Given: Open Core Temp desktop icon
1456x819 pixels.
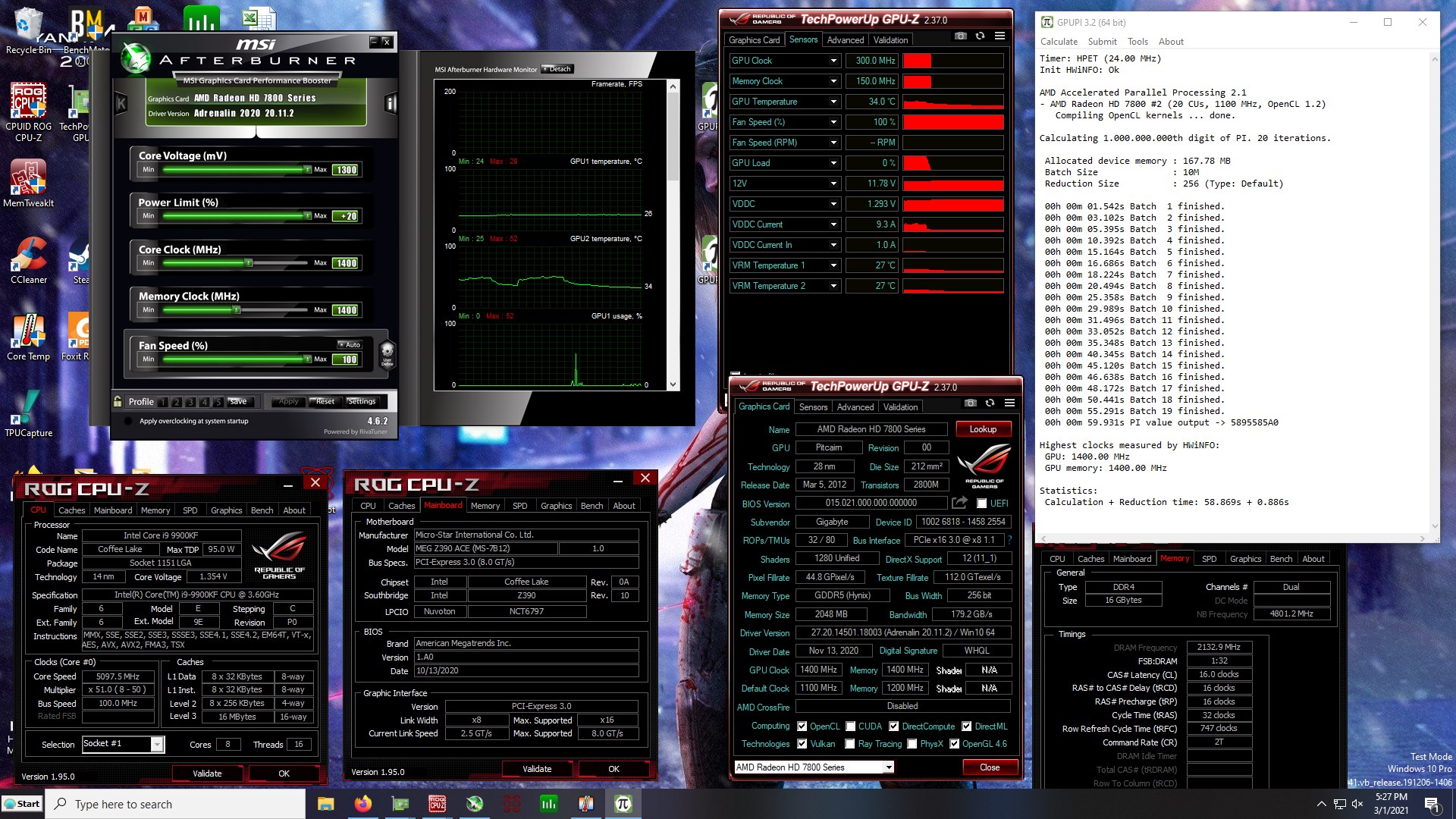Looking at the screenshot, I should (28, 337).
